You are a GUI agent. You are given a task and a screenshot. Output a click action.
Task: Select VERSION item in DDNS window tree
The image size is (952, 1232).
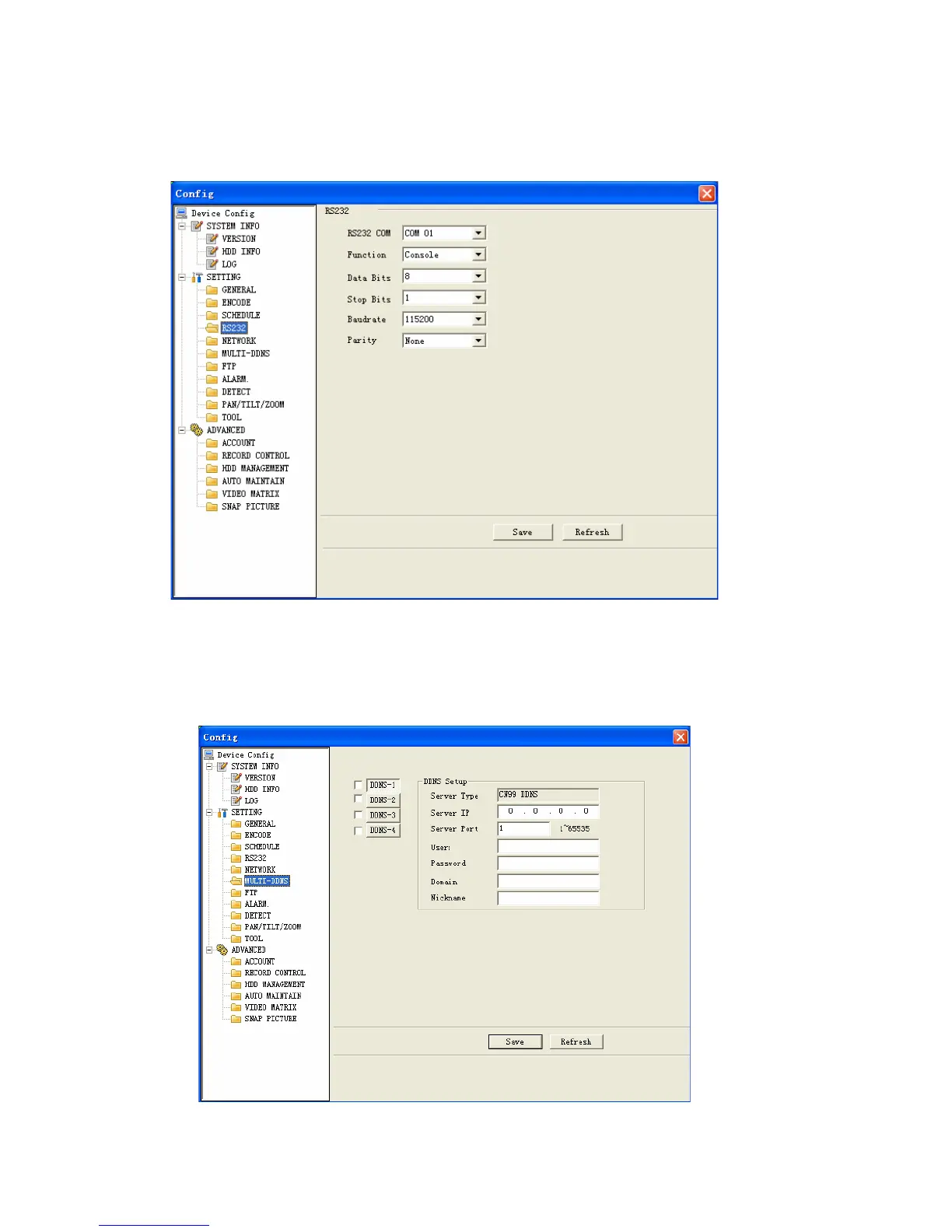point(260,778)
